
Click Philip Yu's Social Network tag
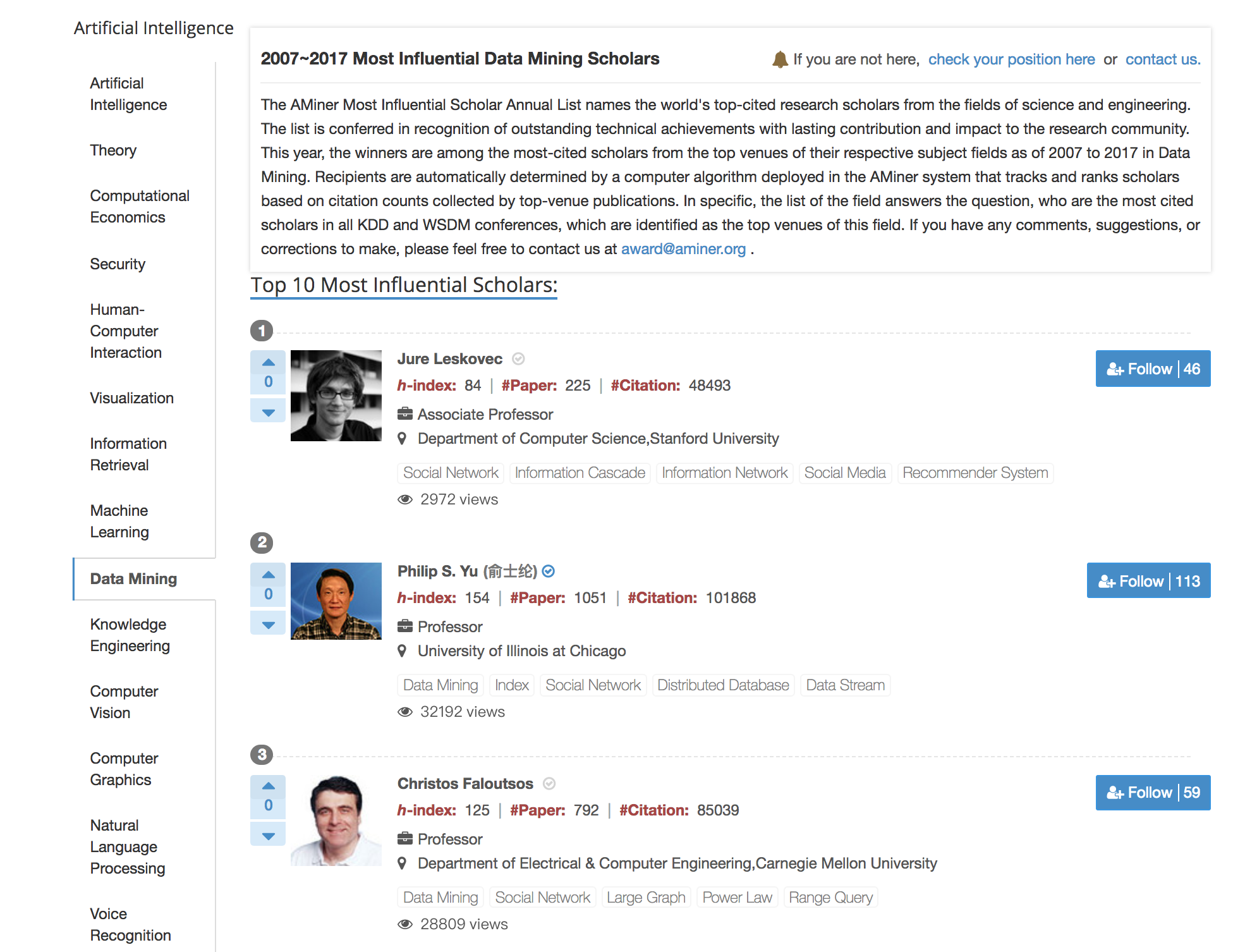click(593, 685)
